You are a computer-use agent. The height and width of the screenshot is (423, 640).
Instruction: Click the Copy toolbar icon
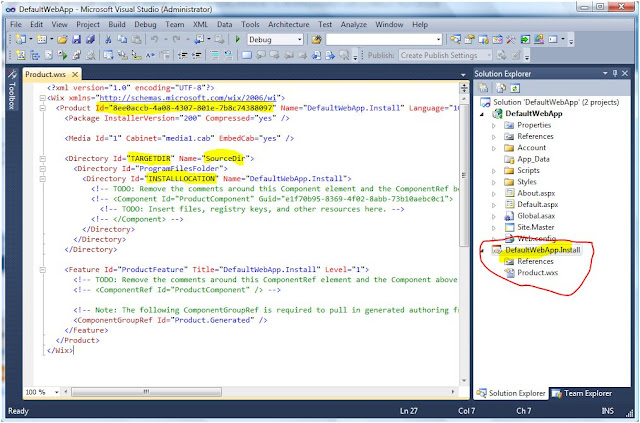click(x=122, y=40)
